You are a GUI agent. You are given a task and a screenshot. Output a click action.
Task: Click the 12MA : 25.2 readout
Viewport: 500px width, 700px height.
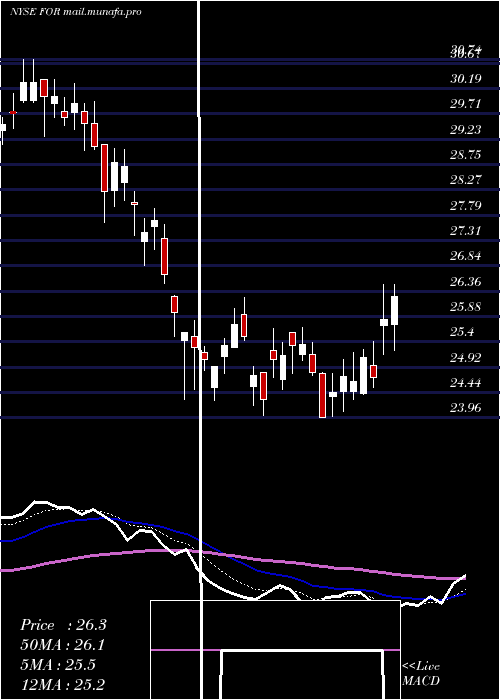tap(63, 684)
